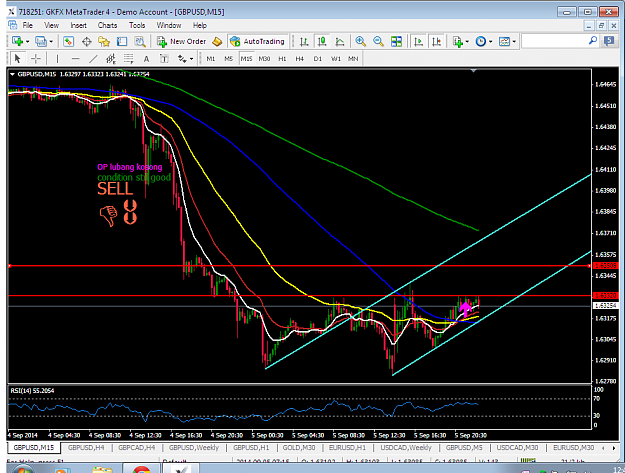The image size is (625, 473).
Task: Select the Fibonacci Retracement tool
Action: 128,59
